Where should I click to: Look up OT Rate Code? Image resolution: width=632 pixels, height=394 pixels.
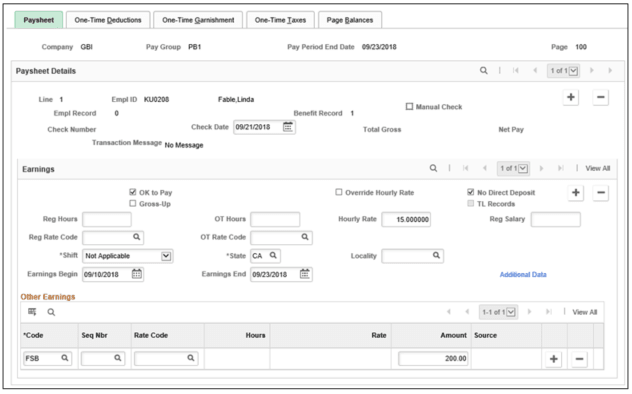point(305,237)
